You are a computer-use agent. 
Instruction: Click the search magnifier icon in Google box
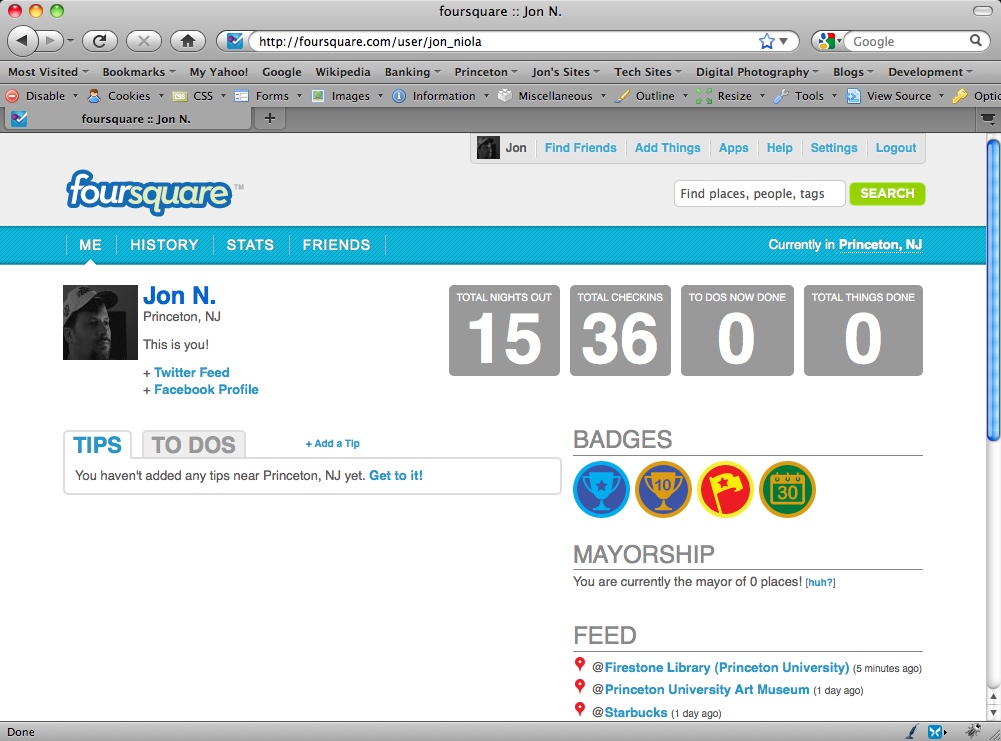click(975, 41)
